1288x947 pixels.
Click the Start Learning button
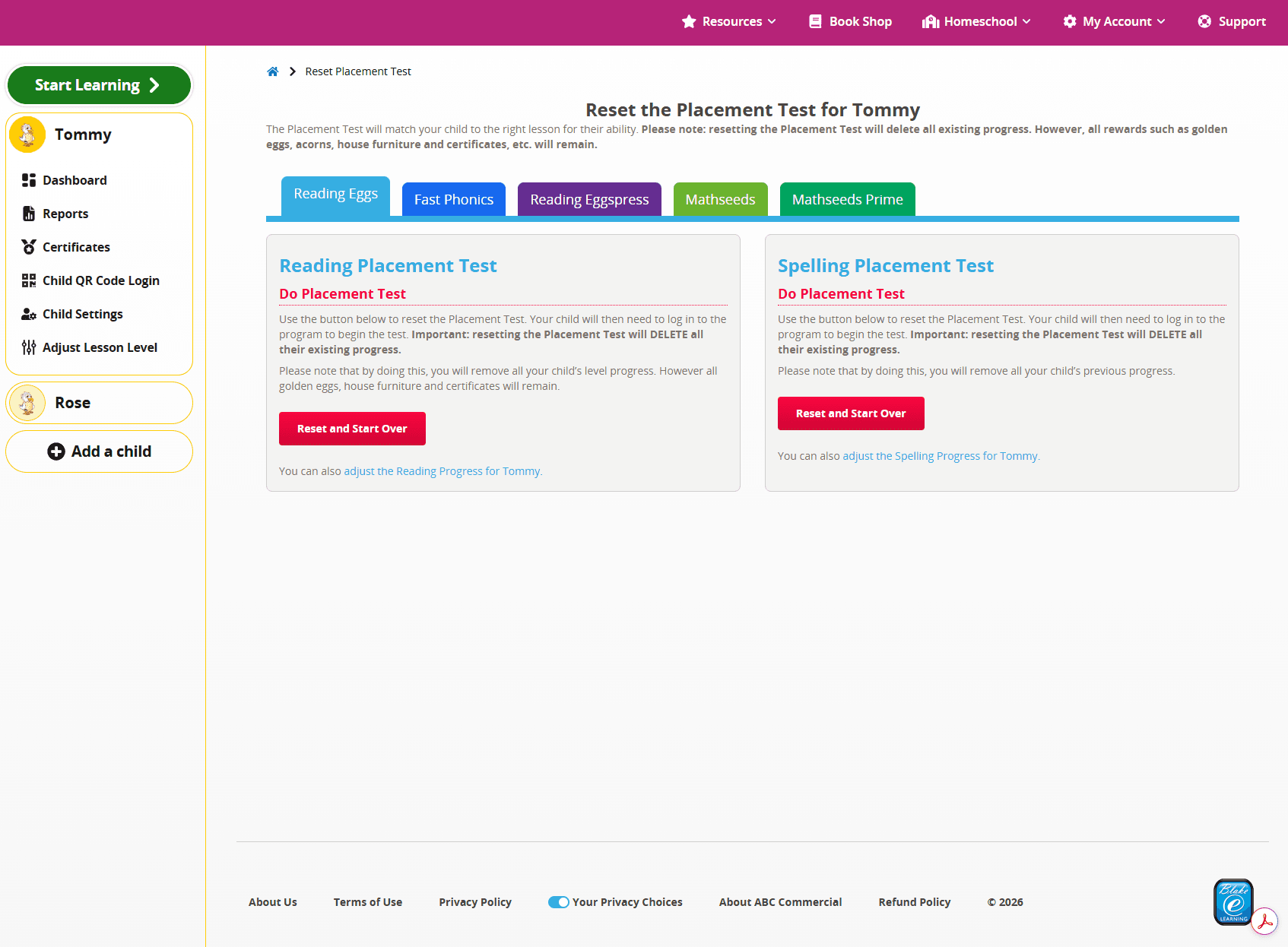99,85
